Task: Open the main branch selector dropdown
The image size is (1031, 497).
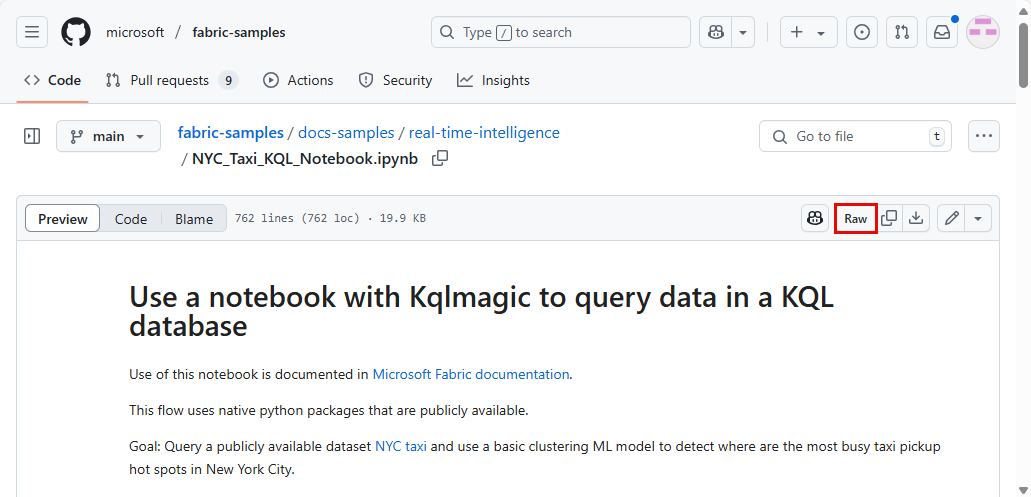Action: pos(108,136)
